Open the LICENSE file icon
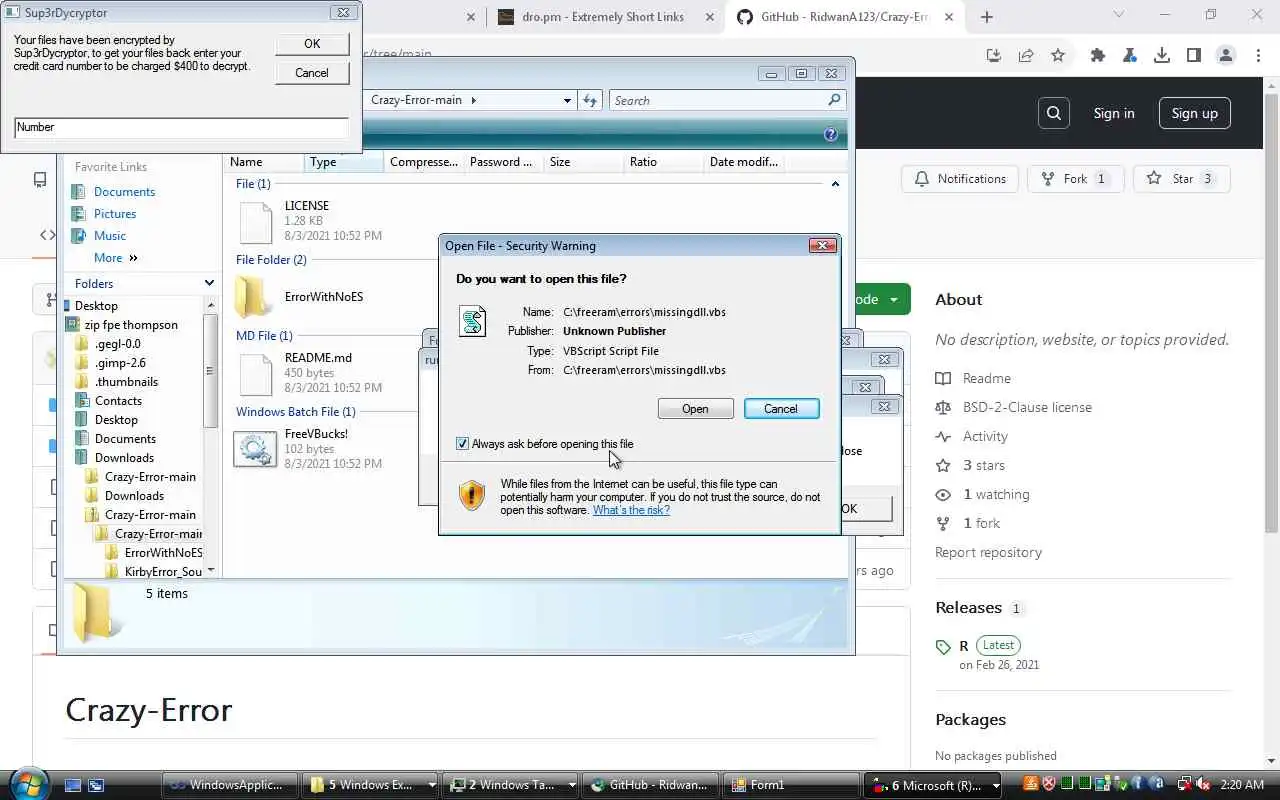 pos(255,221)
